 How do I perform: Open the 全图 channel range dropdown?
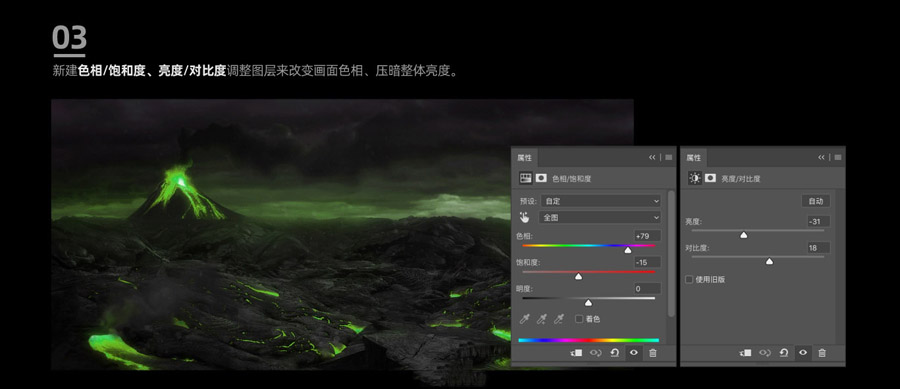tap(599, 217)
